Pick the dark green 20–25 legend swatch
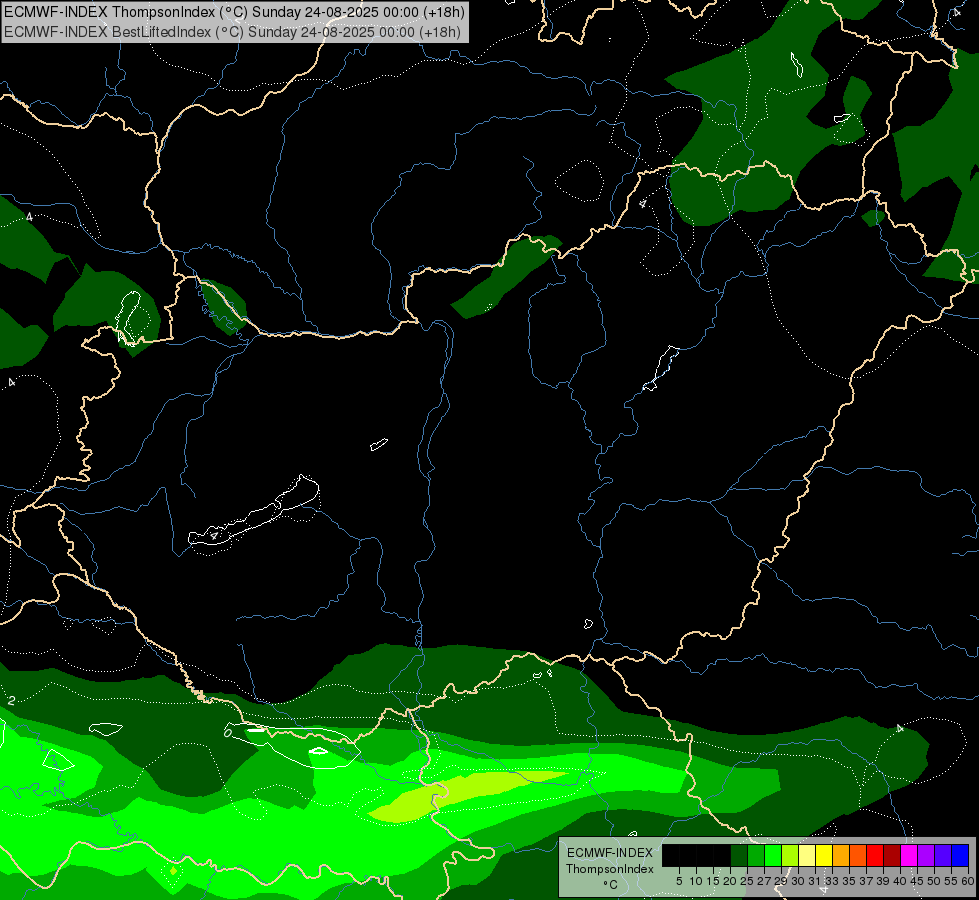 click(739, 855)
